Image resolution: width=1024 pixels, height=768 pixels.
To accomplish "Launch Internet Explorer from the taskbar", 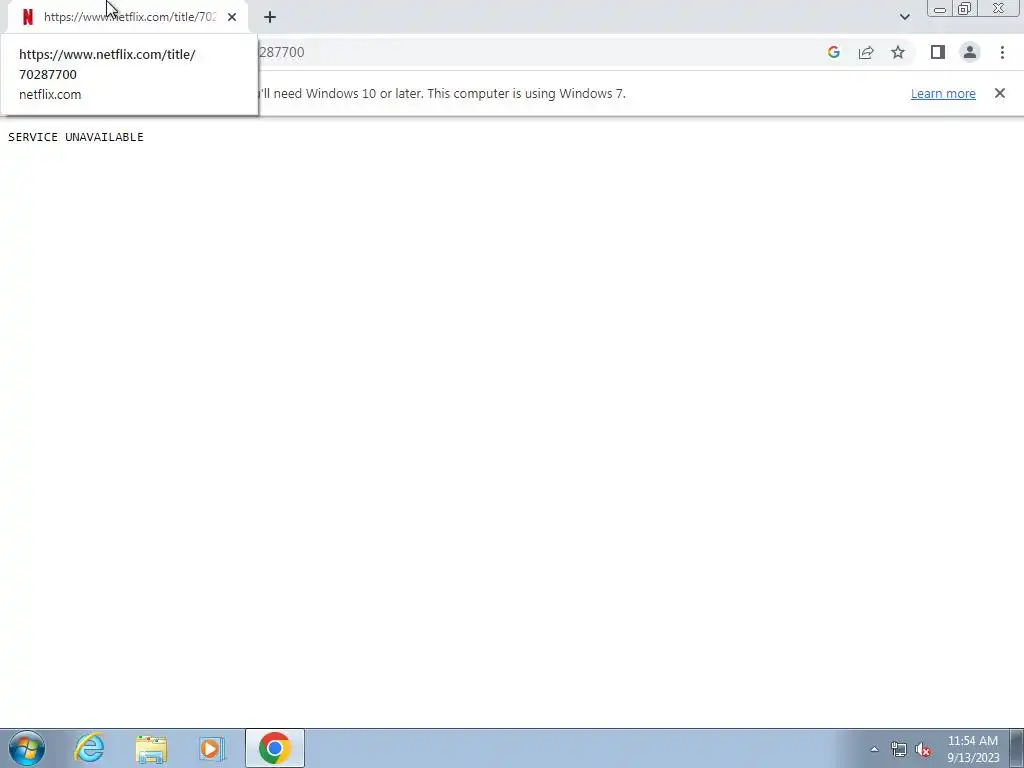I will [89, 748].
